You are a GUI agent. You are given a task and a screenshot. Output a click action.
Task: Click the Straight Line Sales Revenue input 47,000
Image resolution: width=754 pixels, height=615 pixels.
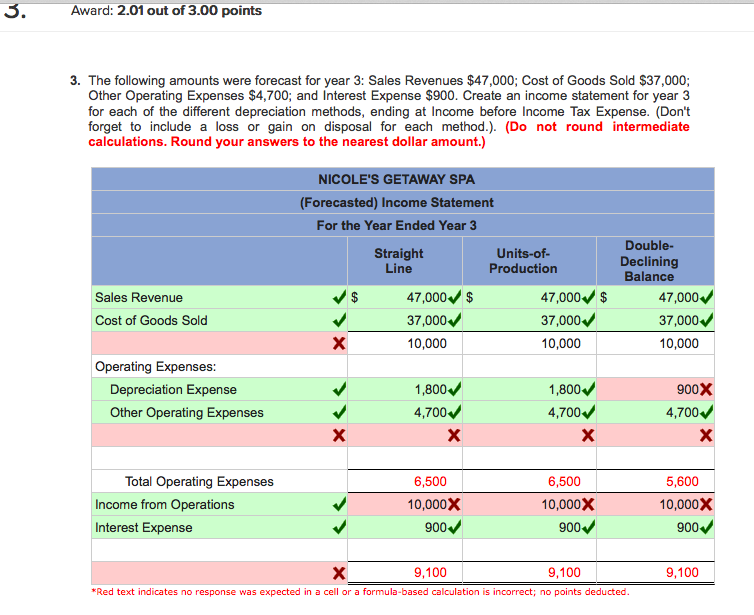(x=405, y=298)
